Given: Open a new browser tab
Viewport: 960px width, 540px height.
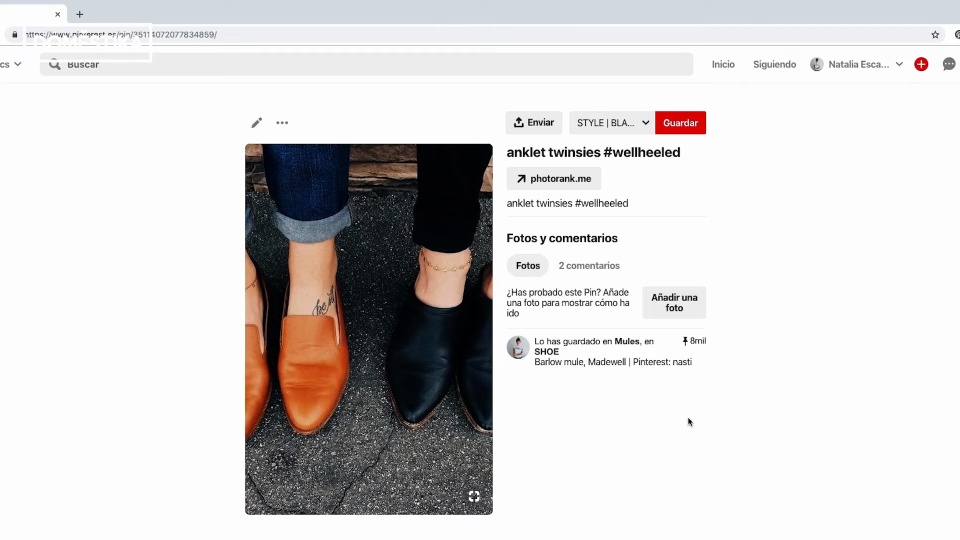Looking at the screenshot, I should (80, 14).
